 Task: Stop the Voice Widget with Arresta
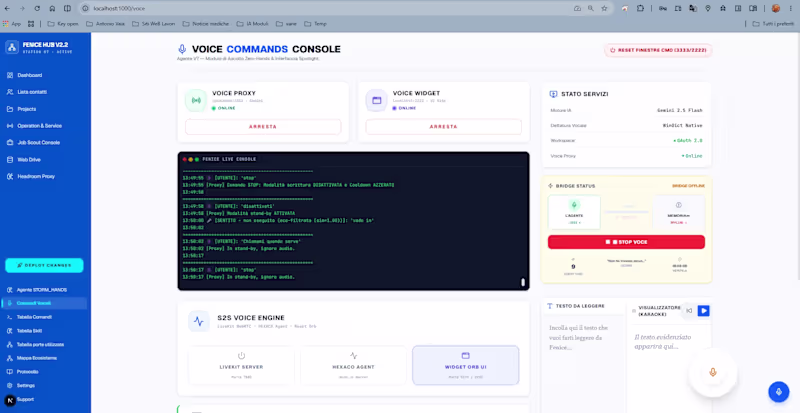tap(444, 127)
